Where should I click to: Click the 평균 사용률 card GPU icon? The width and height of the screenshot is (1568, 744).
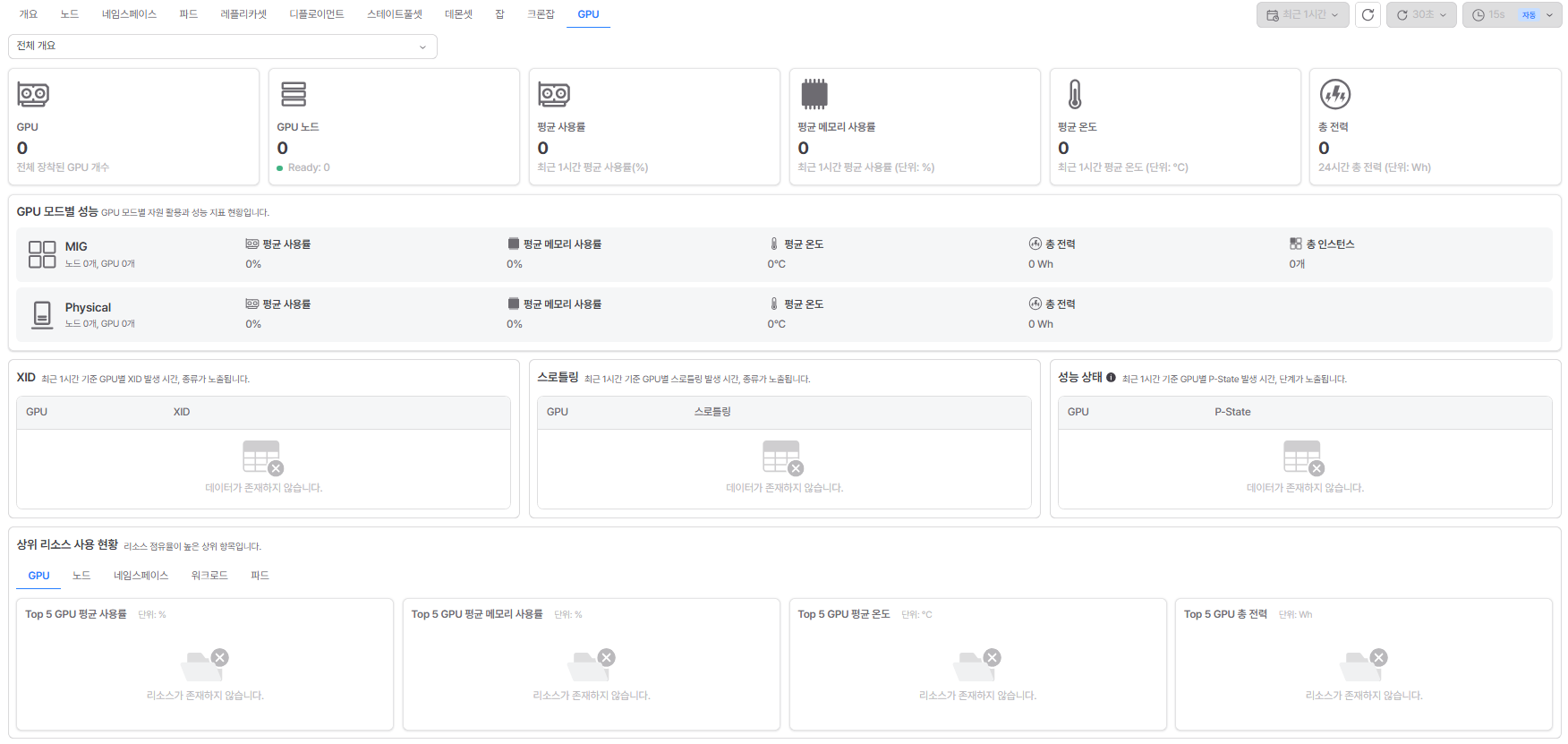click(554, 94)
